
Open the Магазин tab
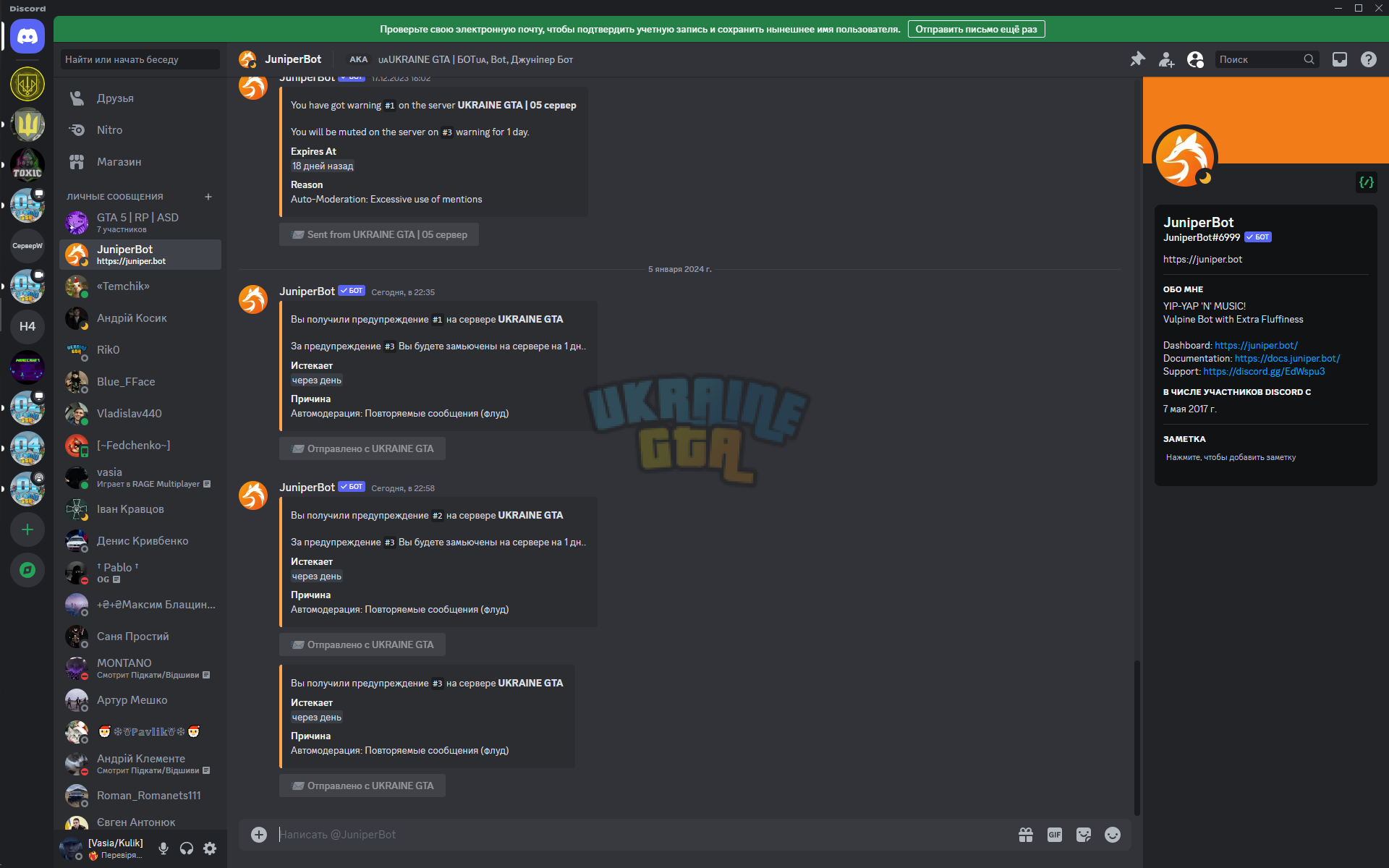pos(140,162)
